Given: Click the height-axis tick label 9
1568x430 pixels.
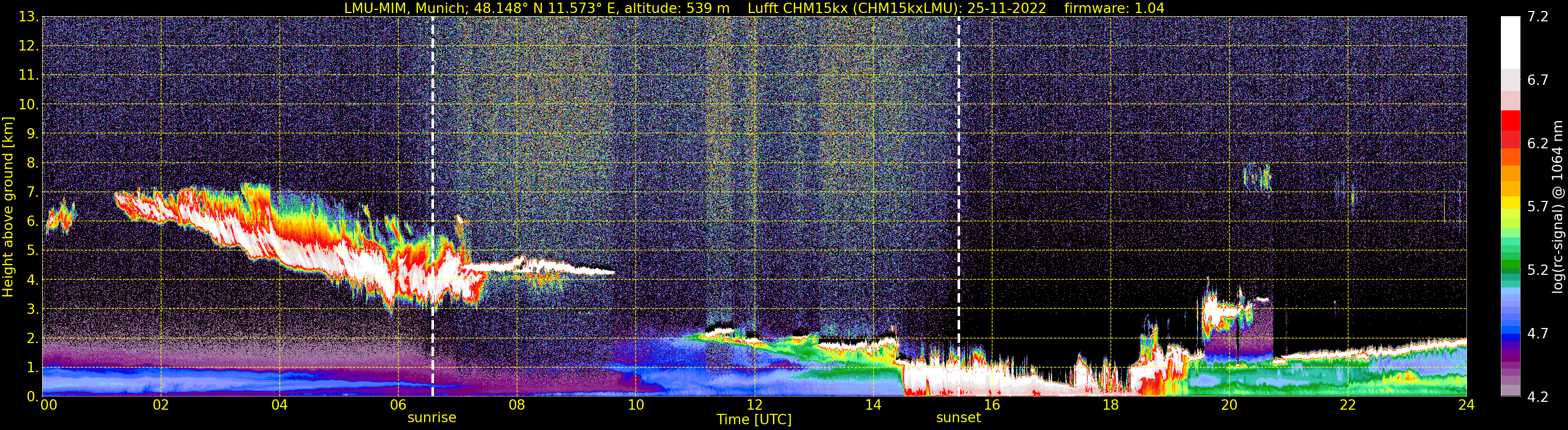Looking at the screenshot, I should tap(32, 134).
